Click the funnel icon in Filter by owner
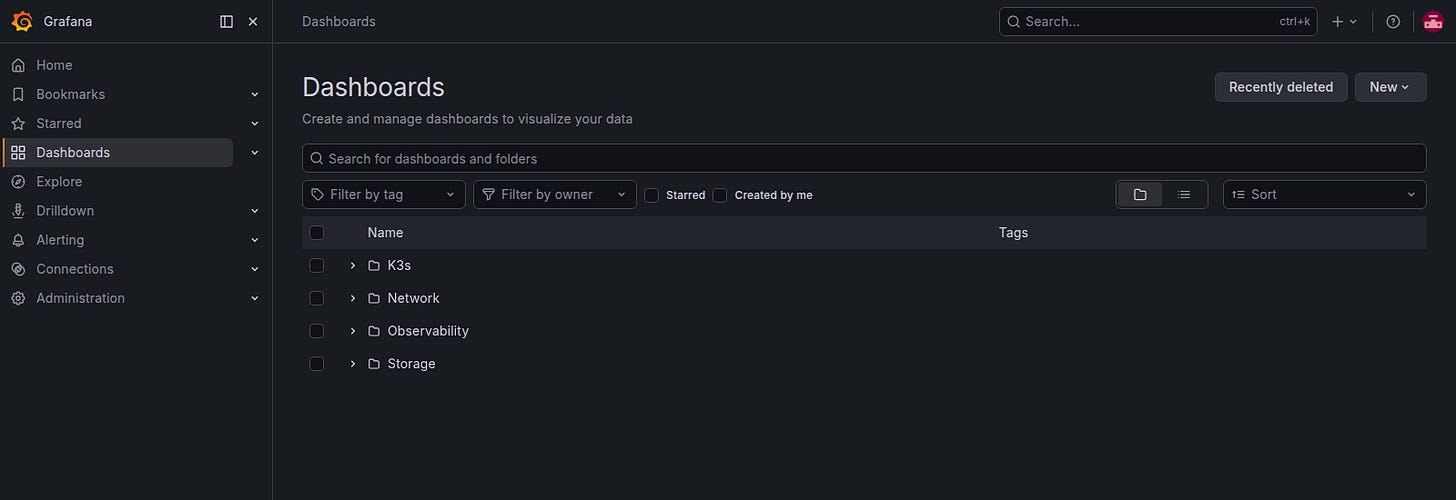The width and height of the screenshot is (1456, 500). pyautogui.click(x=489, y=194)
